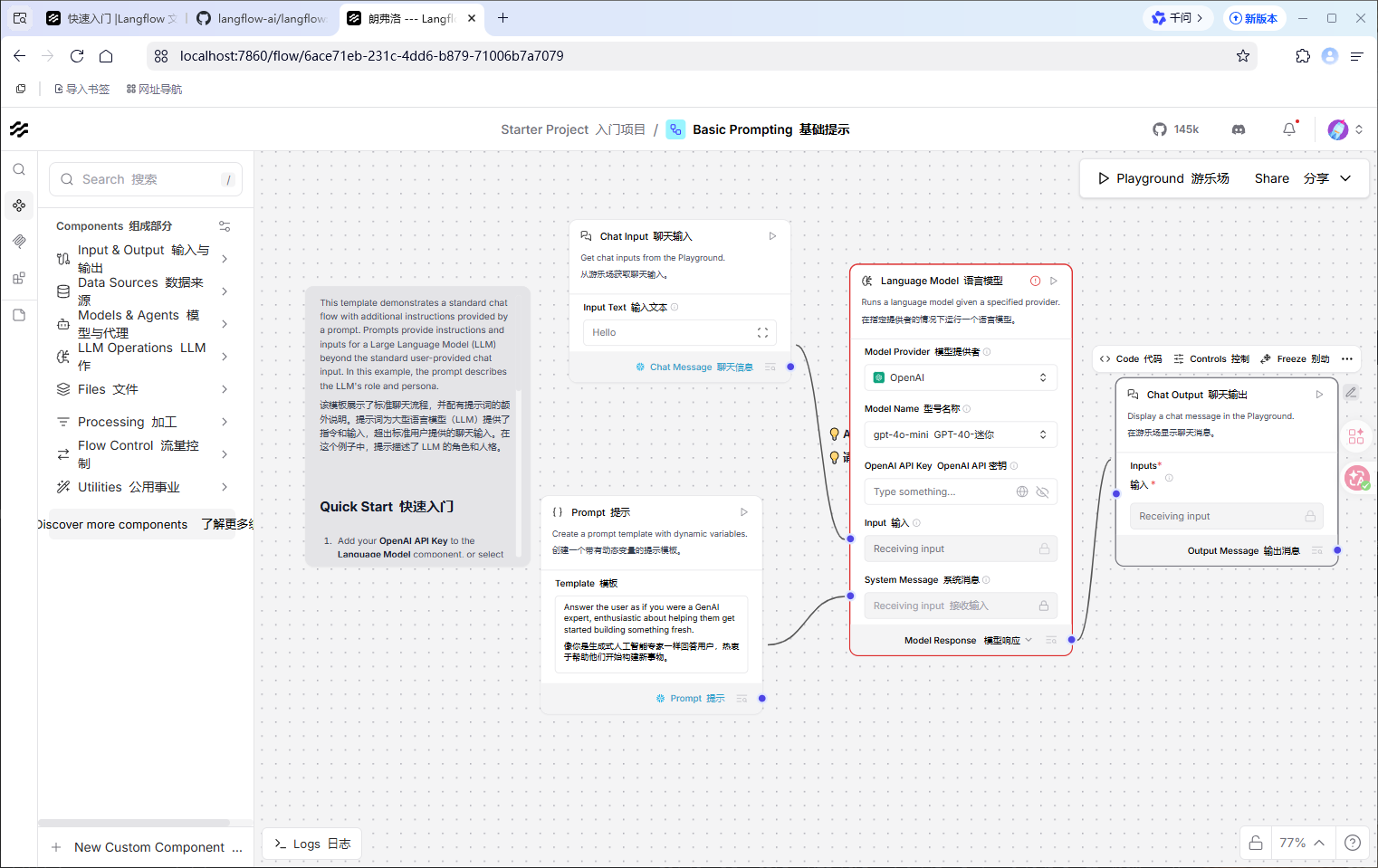The height and width of the screenshot is (868, 1378).
Task: Open a new browser tab
Action: [x=503, y=18]
